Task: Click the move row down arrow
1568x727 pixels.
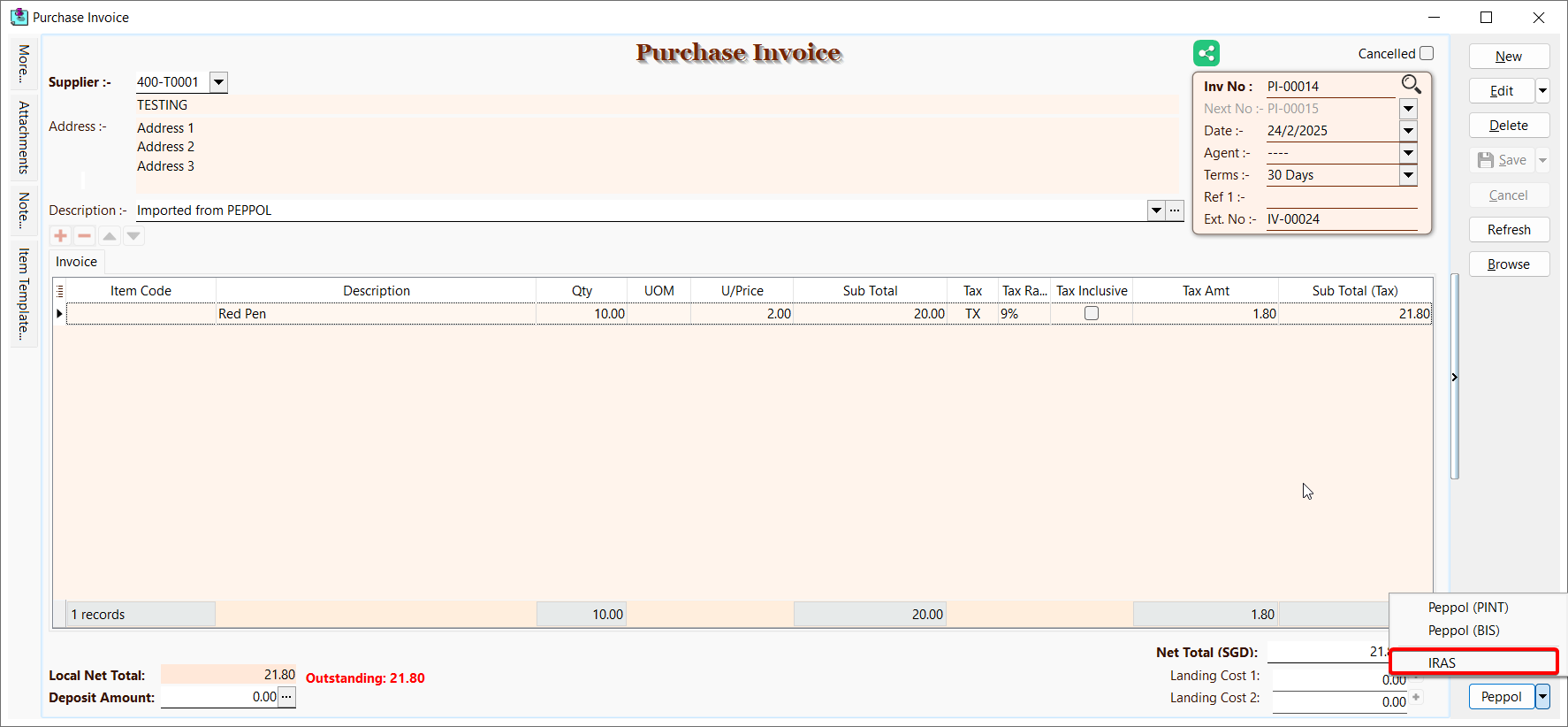Action: click(x=133, y=235)
